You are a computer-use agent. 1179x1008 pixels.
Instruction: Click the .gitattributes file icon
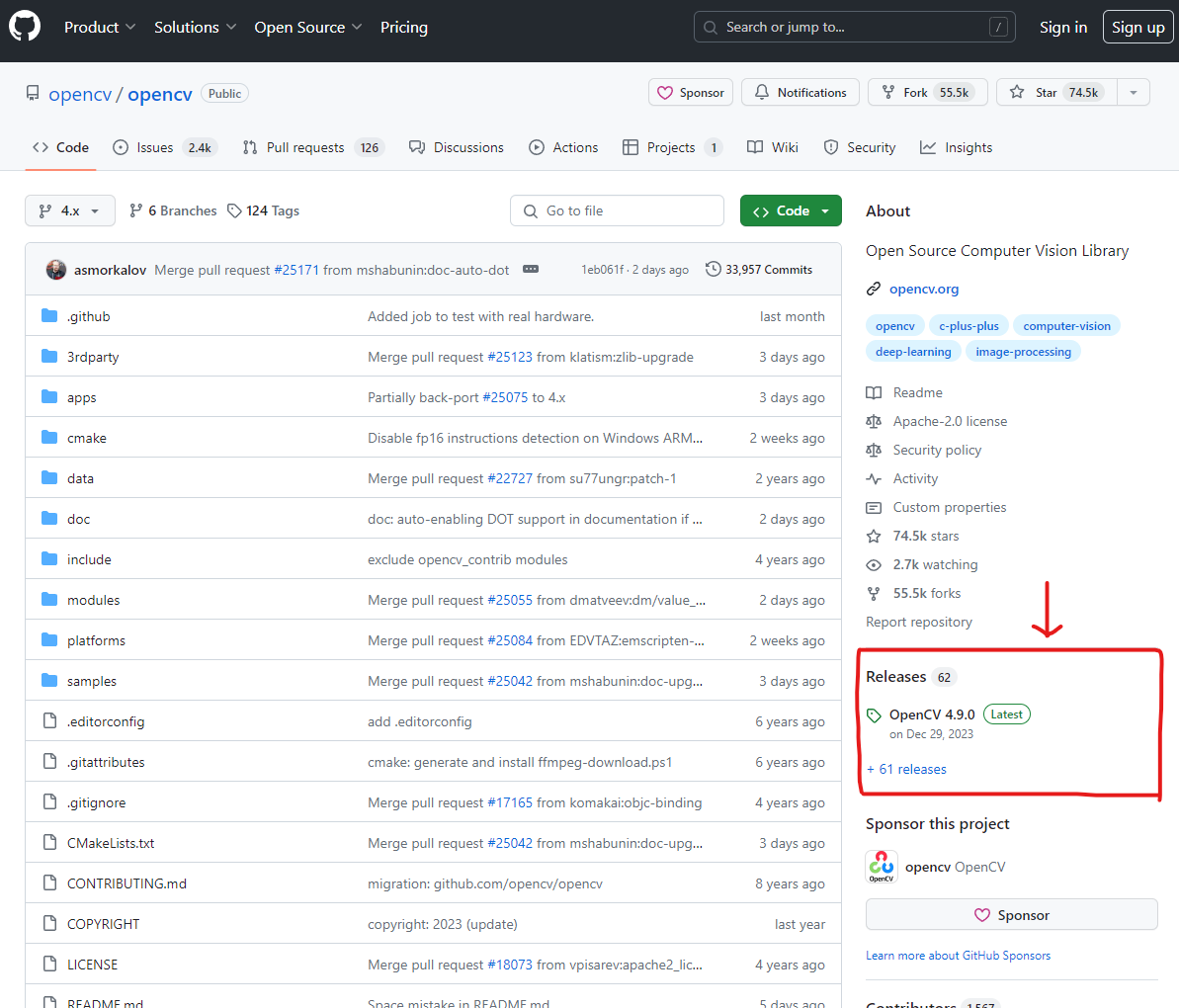coord(49,762)
